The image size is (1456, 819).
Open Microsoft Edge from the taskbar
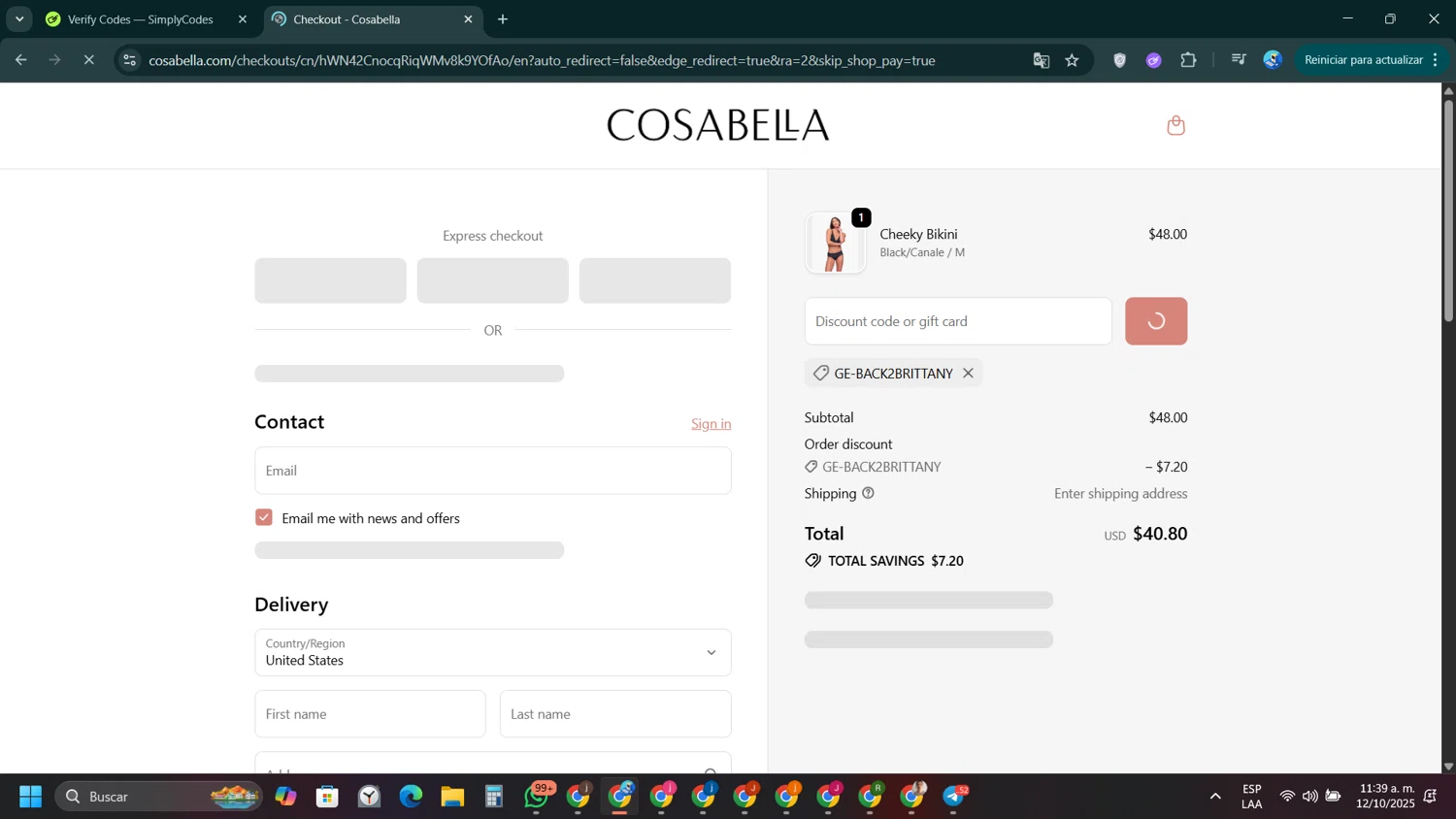pos(411,797)
